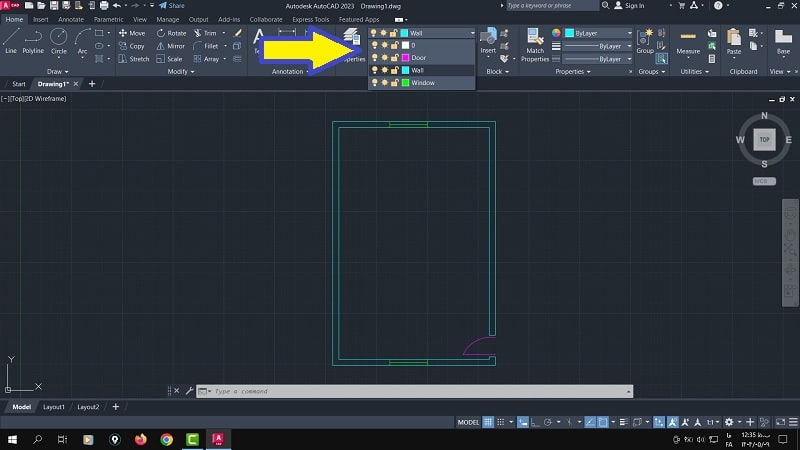Screen dimensions: 800x450
Task: Start the Array command
Action: tap(206, 59)
